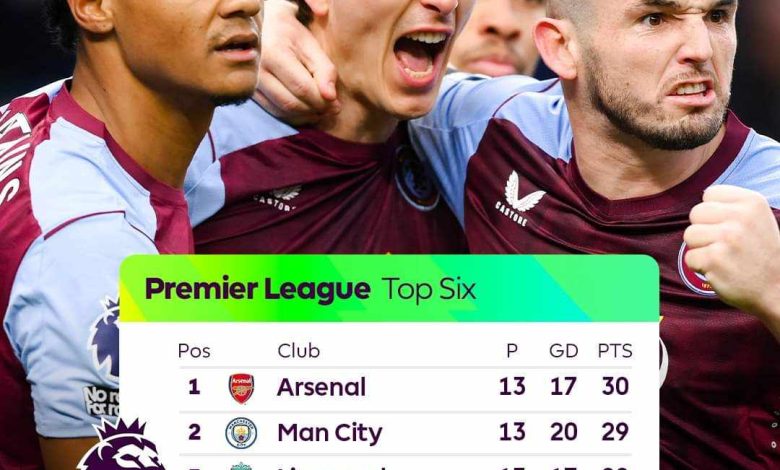Viewport: 780px width, 470px height.
Task: Click the 'Premier League' heading text
Action: tap(257, 290)
